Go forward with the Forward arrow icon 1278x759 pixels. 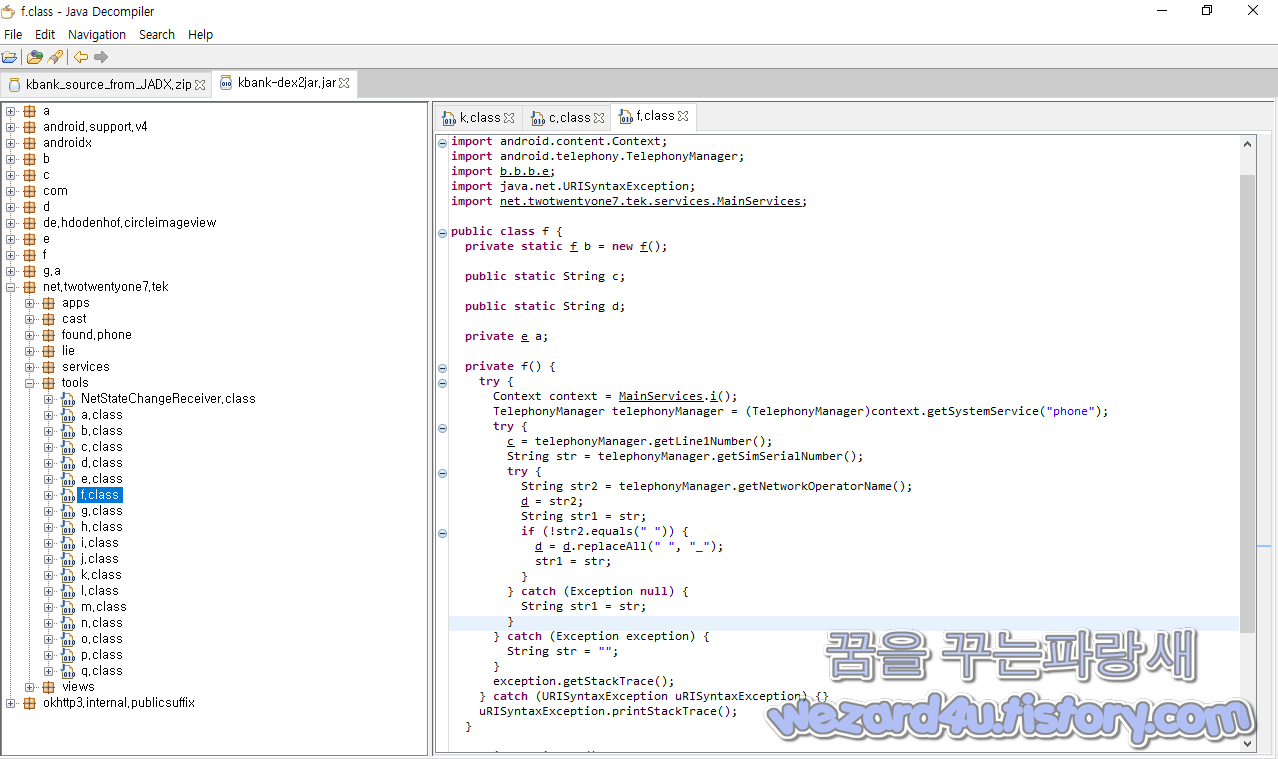coord(101,57)
